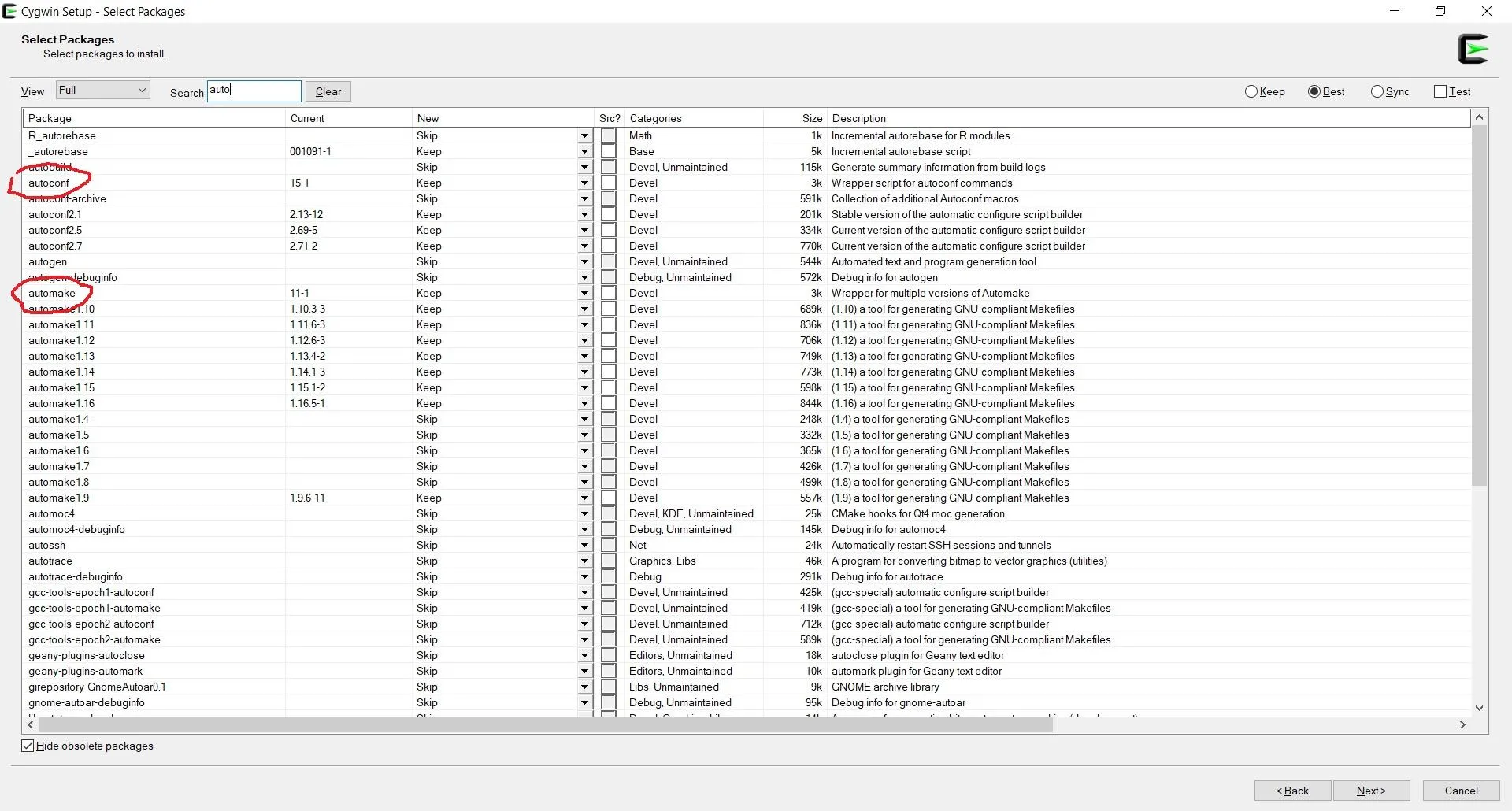This screenshot has width=1512, height=811.
Task: Open the New version dropdown for geany-plugins-autoclose
Action: coord(584,655)
